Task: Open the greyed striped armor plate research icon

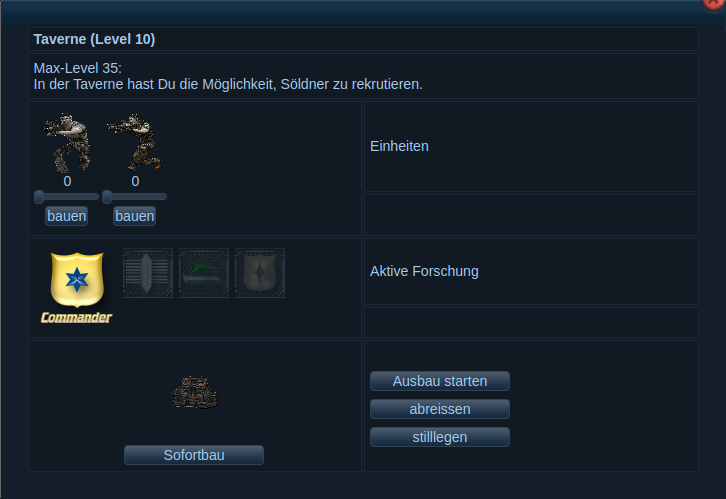Action: tap(148, 273)
